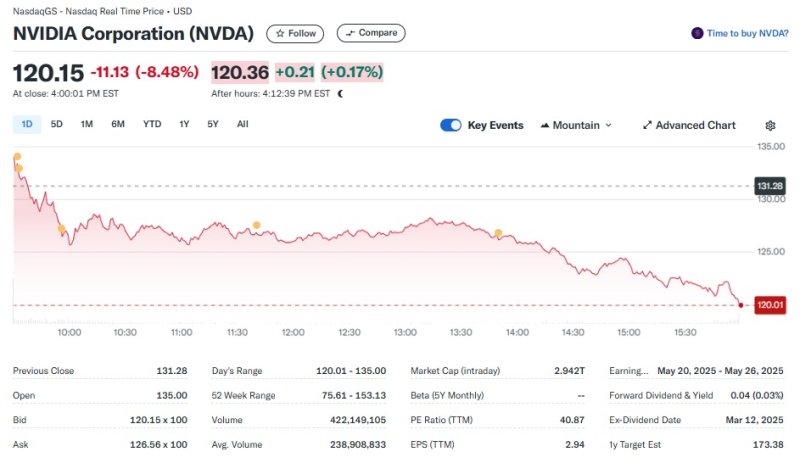This screenshot has width=800, height=463.
Task: Click PE Ratio (TTM) value 40.87
Action: [x=572, y=420]
